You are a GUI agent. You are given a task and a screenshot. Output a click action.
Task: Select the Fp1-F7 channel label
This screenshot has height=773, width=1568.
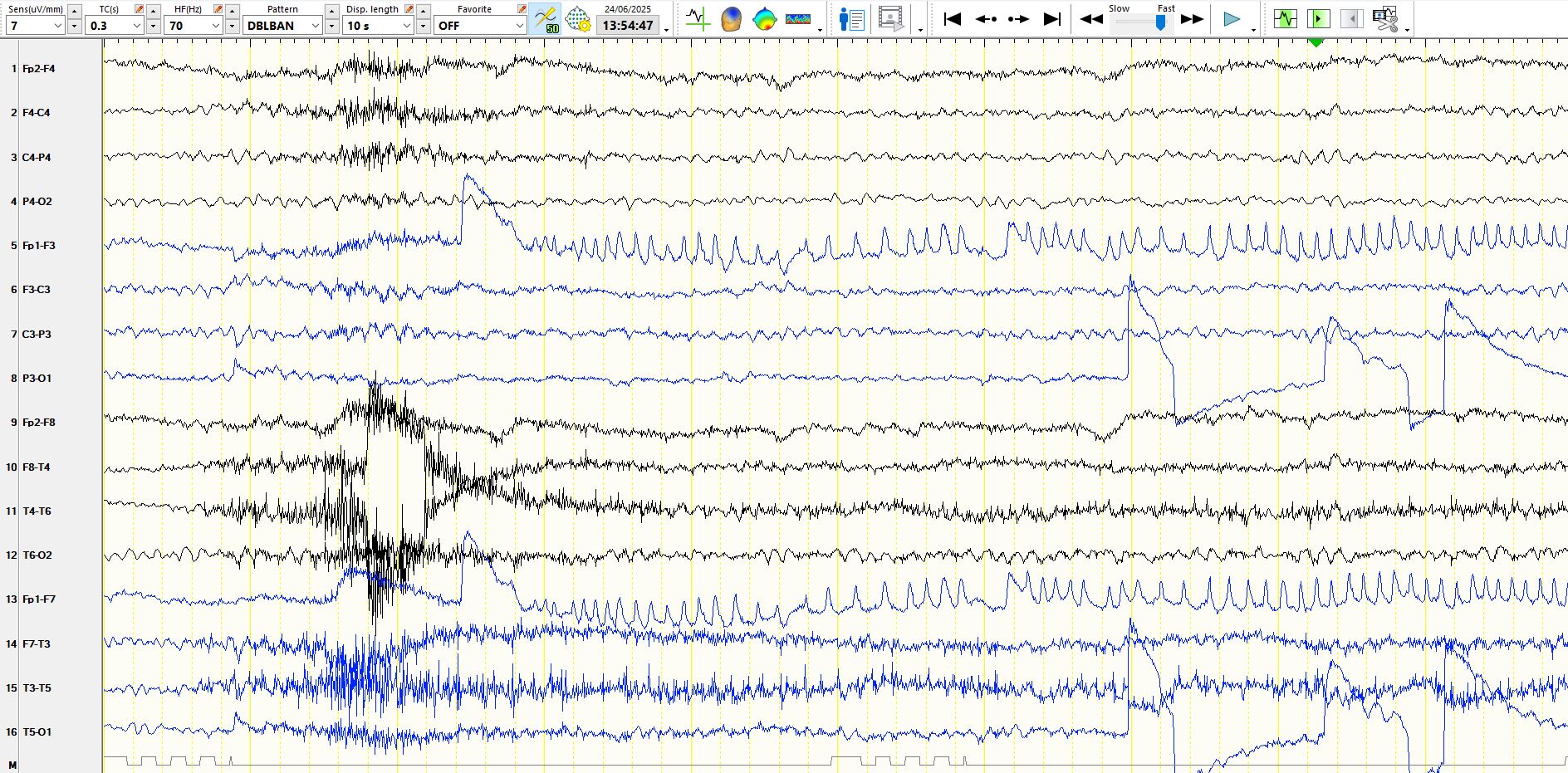click(38, 599)
